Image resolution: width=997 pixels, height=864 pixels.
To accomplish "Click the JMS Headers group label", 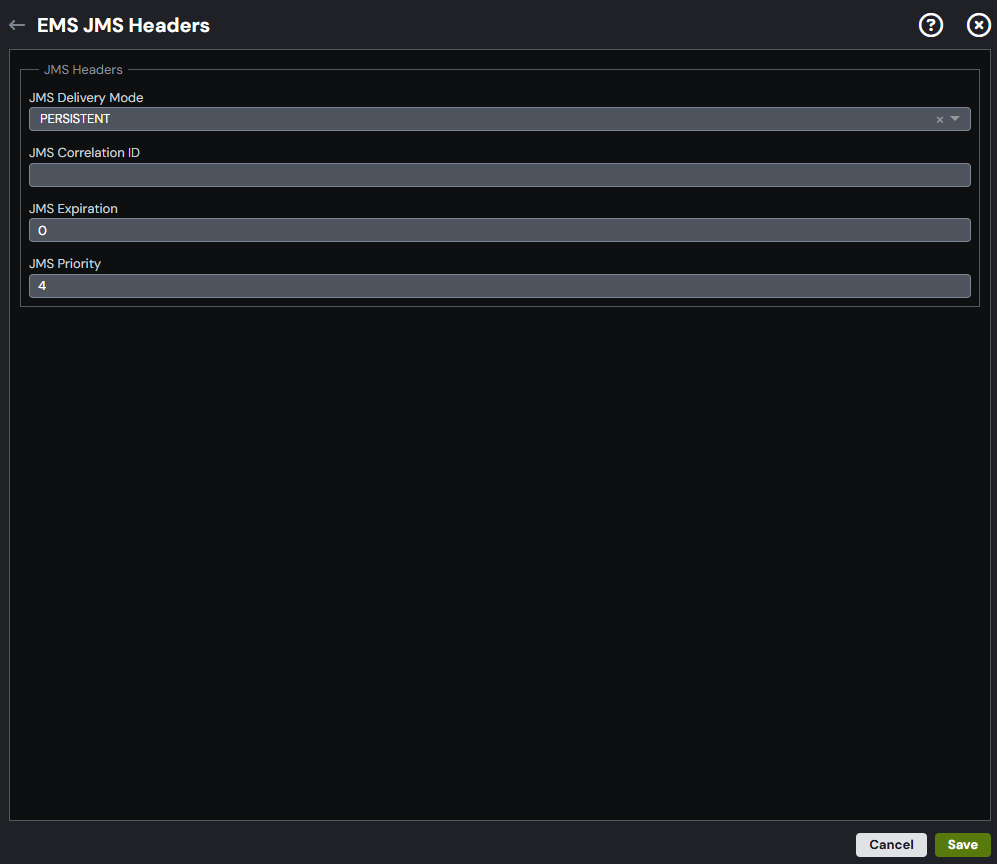I will click(83, 70).
